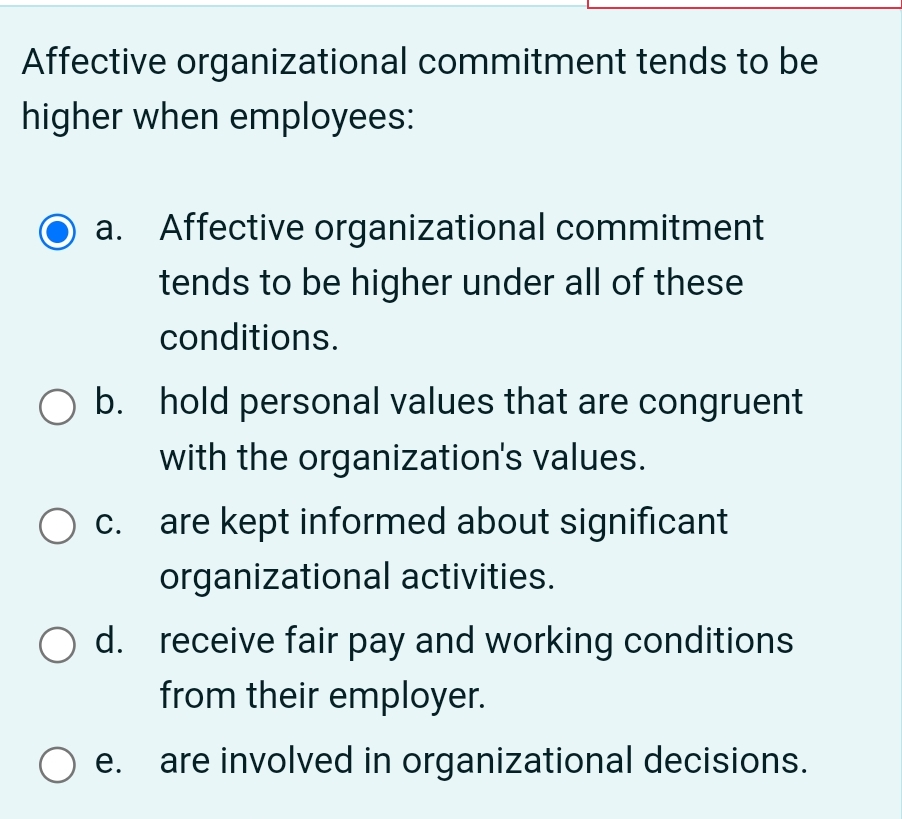The height and width of the screenshot is (819, 902).
Task: Select radio button for option d
Action: pyautogui.click(x=57, y=646)
